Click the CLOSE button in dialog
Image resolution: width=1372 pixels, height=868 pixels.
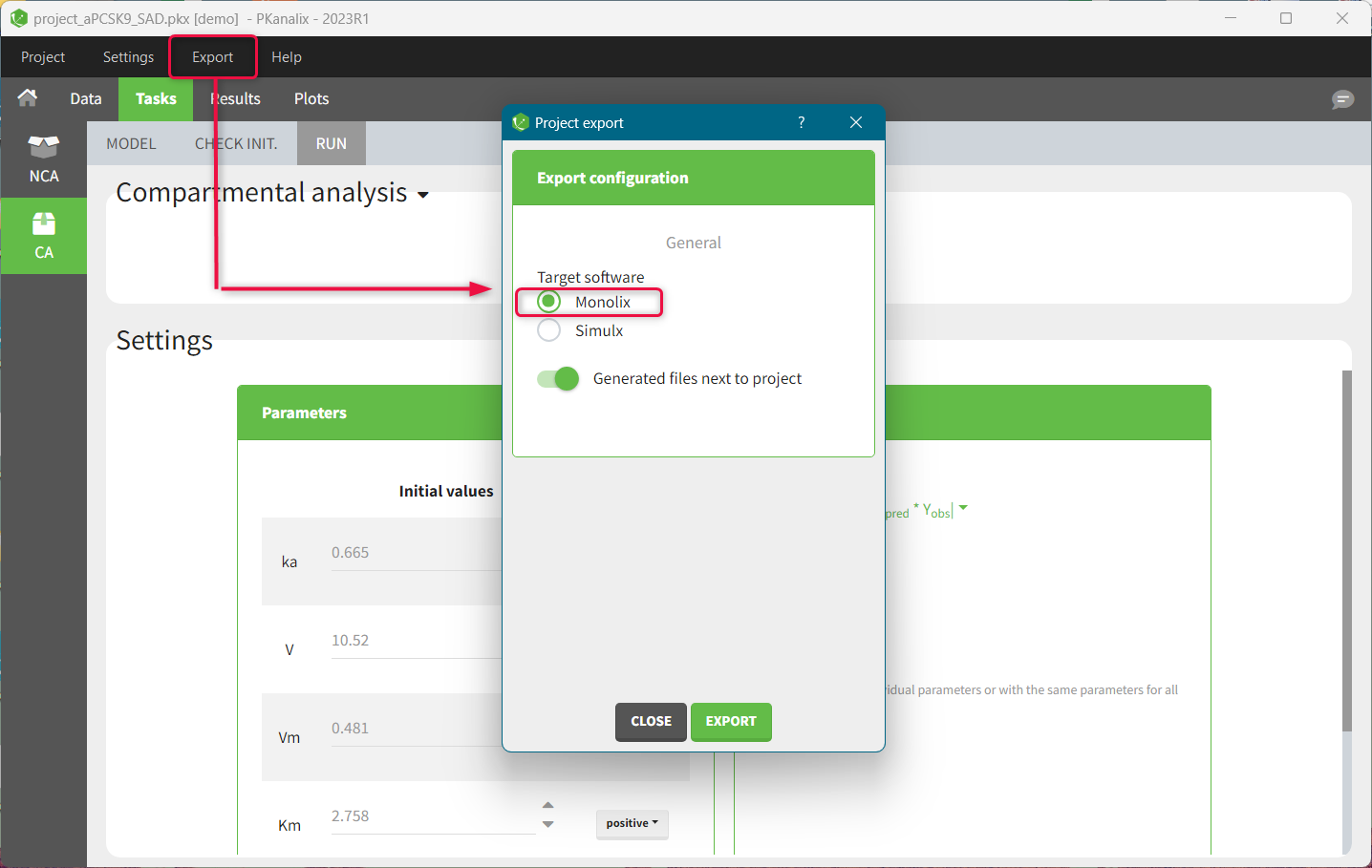point(651,722)
